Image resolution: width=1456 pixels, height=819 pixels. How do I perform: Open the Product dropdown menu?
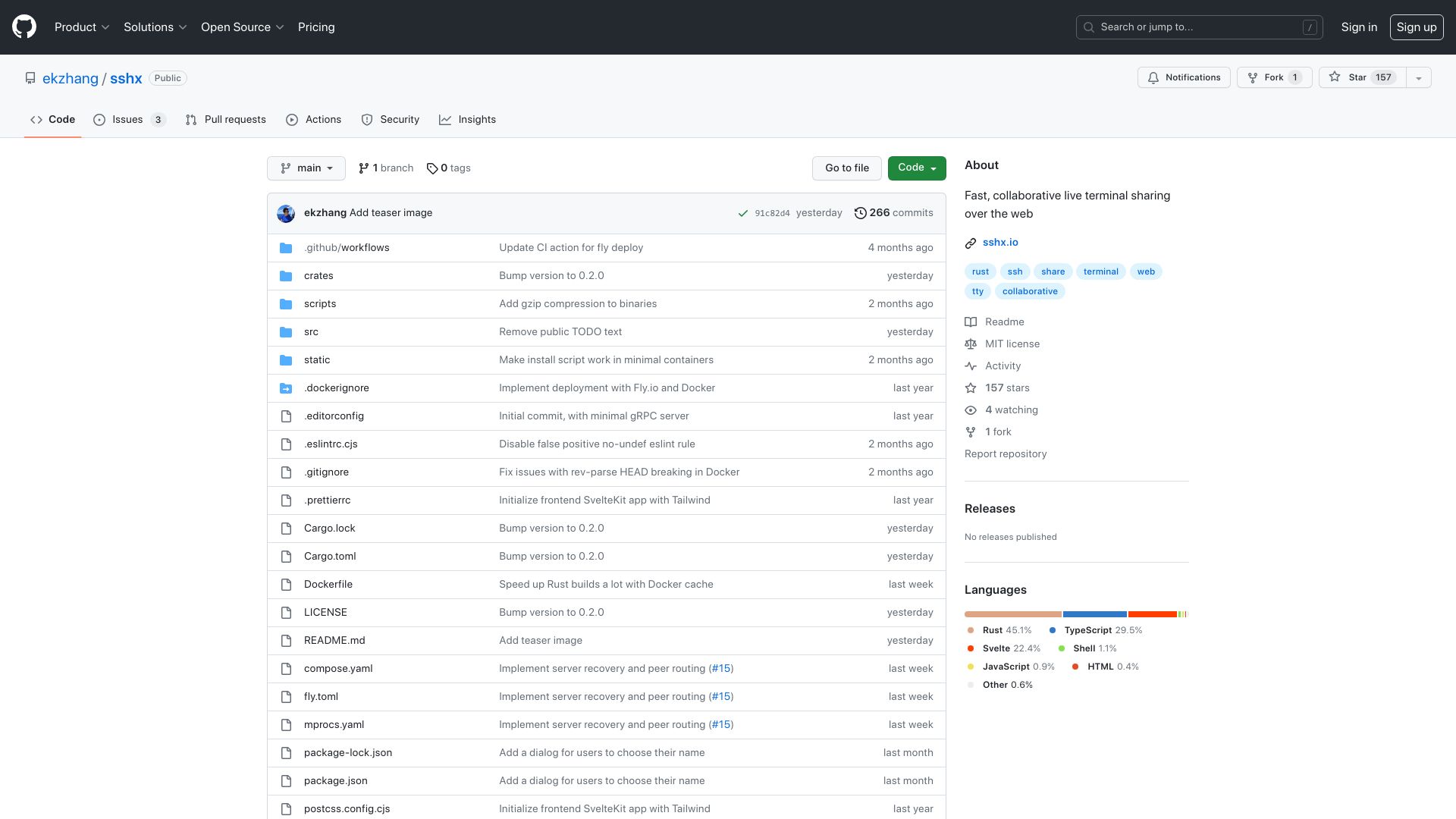82,27
